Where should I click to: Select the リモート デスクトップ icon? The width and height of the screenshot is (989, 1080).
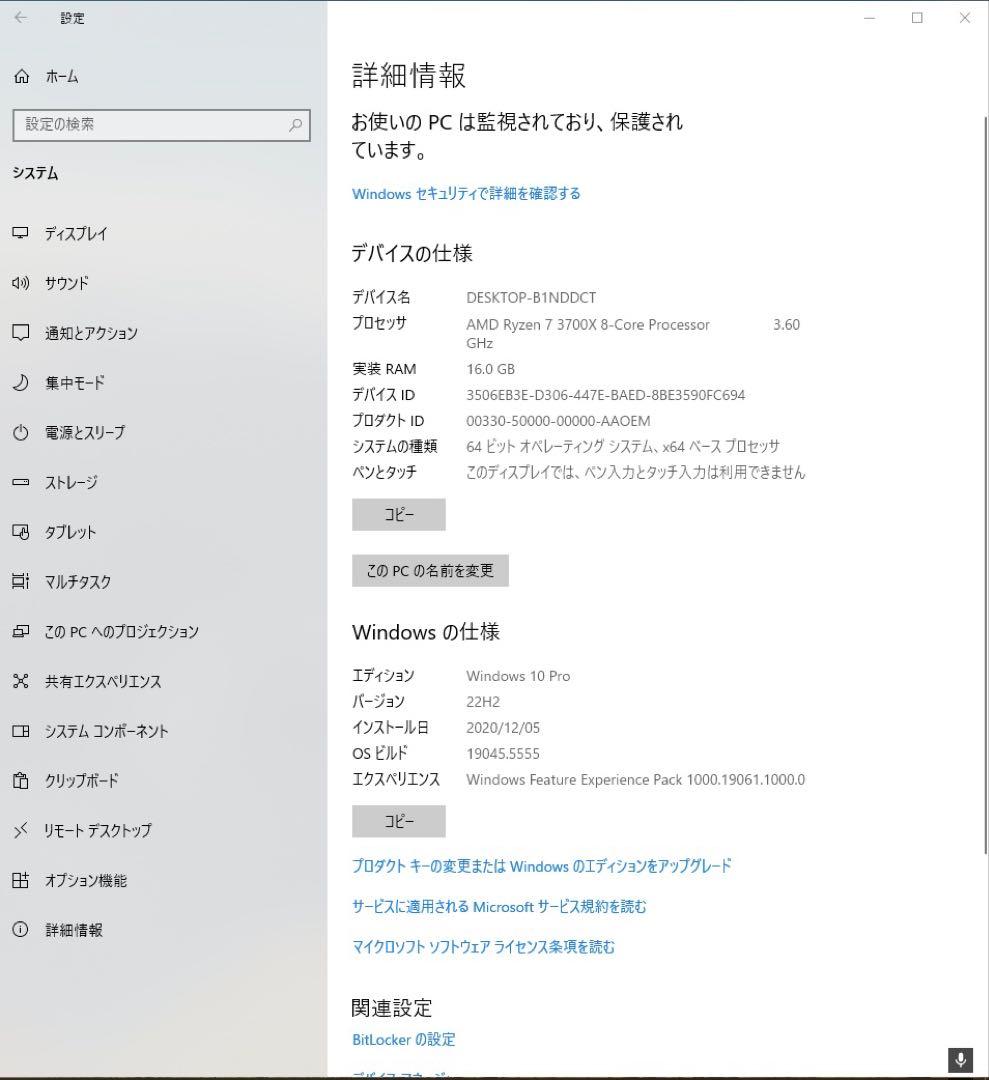coord(21,830)
